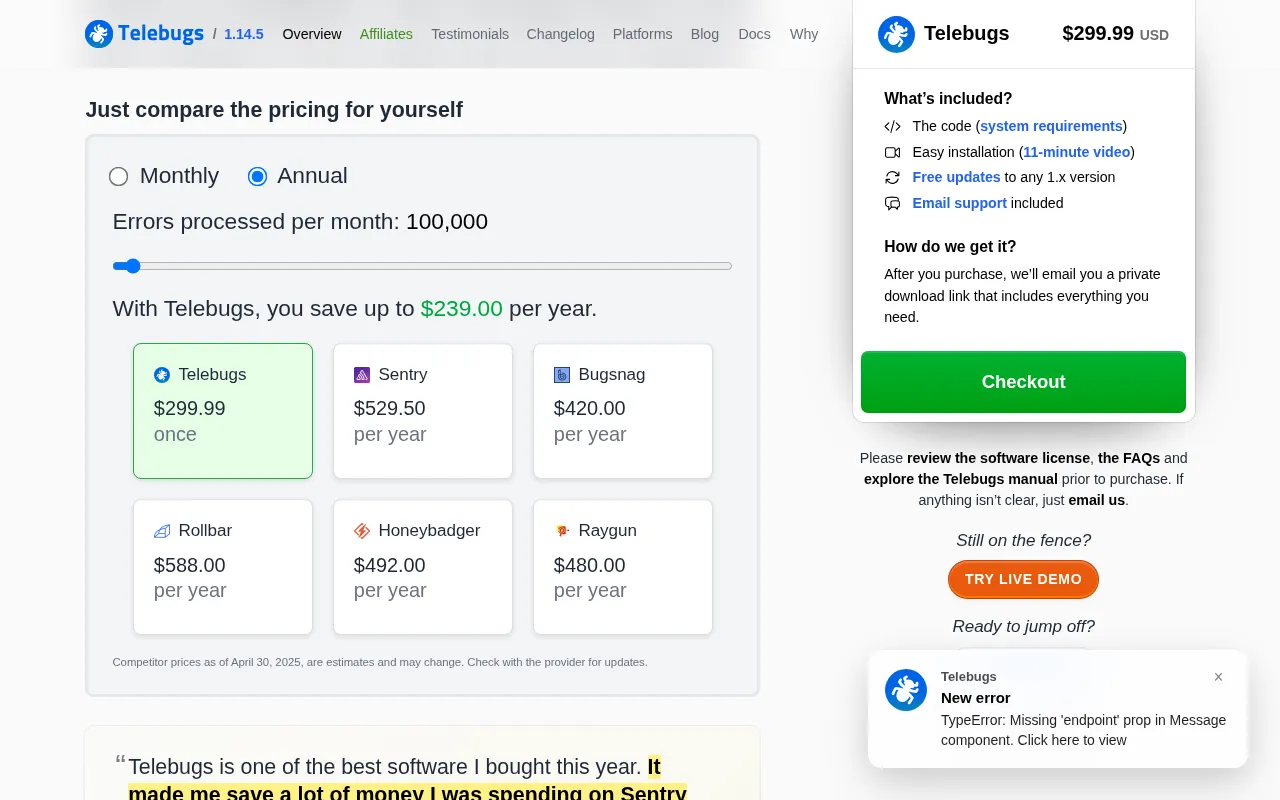
Task: Open the Overview nav item
Action: click(x=312, y=34)
